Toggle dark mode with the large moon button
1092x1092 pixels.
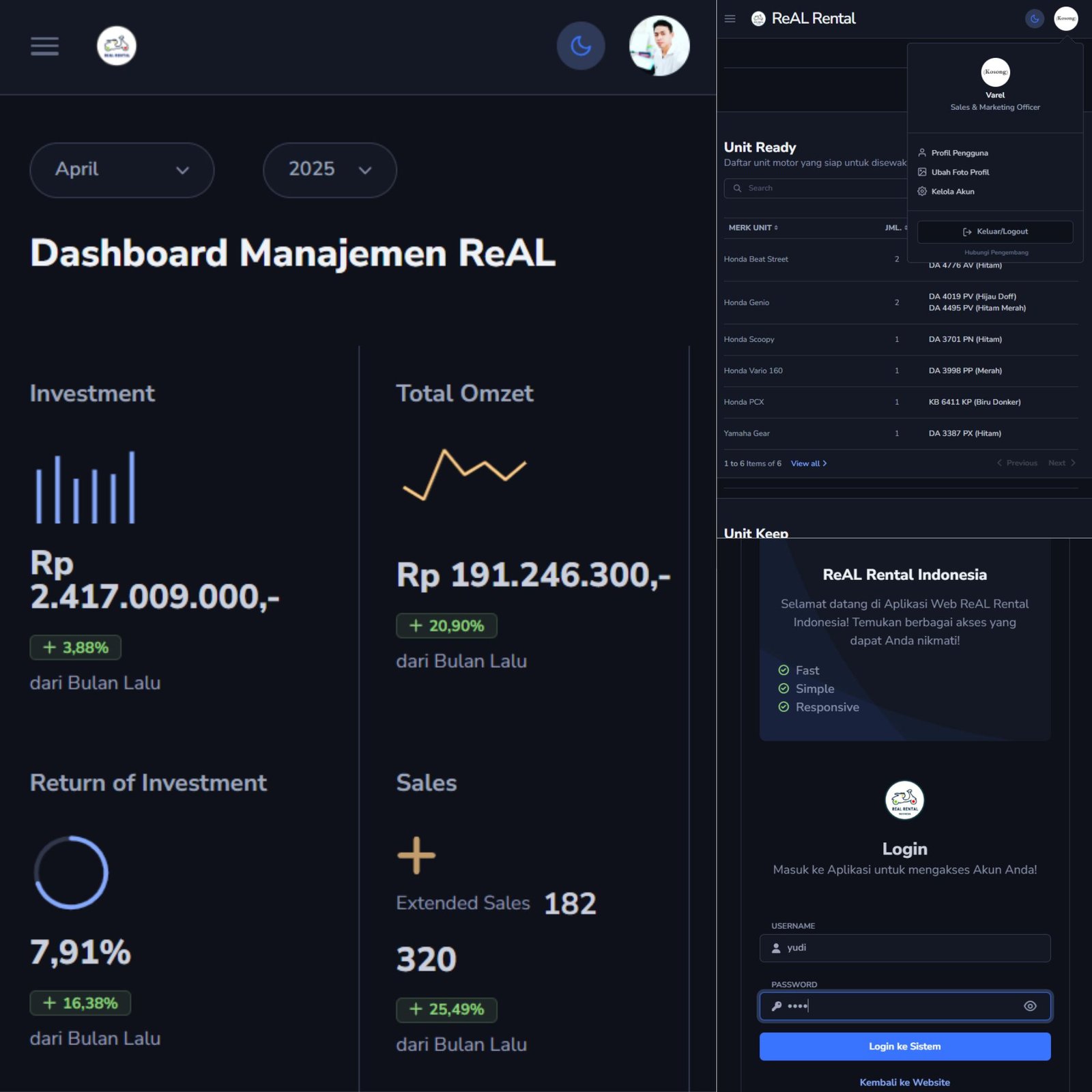(581, 46)
